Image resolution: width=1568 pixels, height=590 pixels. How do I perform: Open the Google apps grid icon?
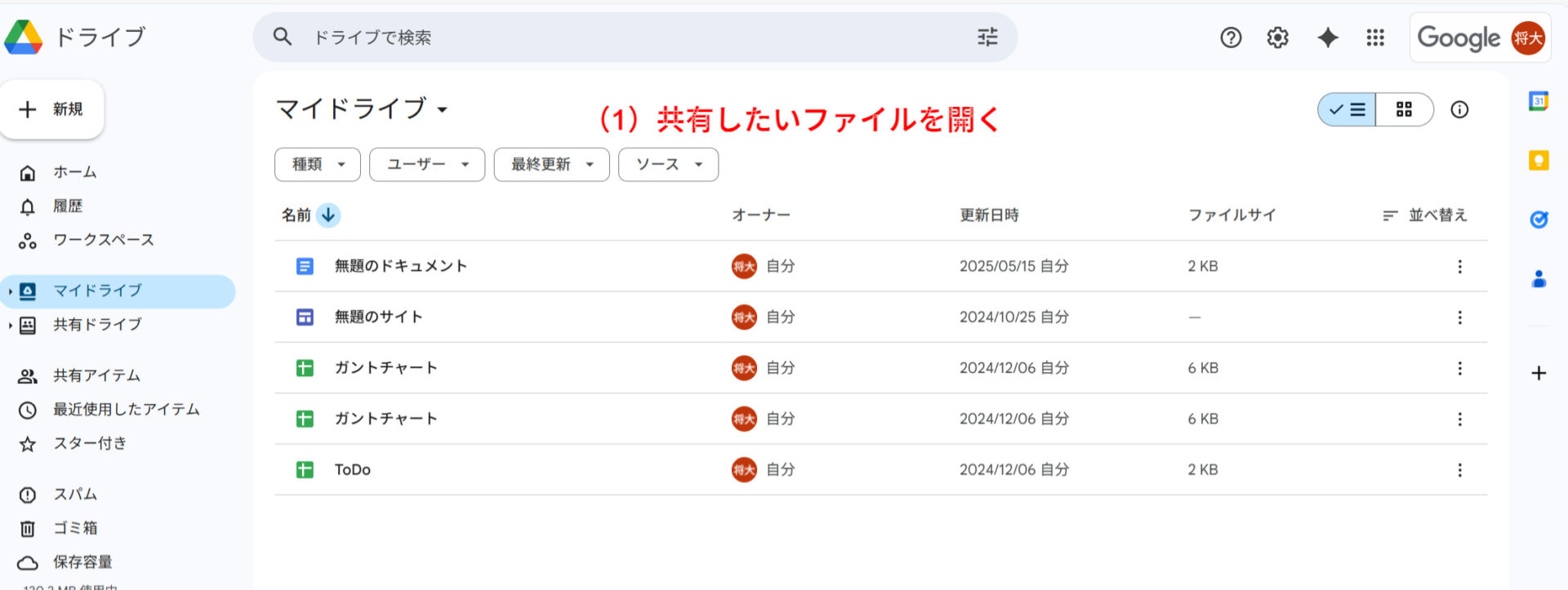tap(1375, 38)
